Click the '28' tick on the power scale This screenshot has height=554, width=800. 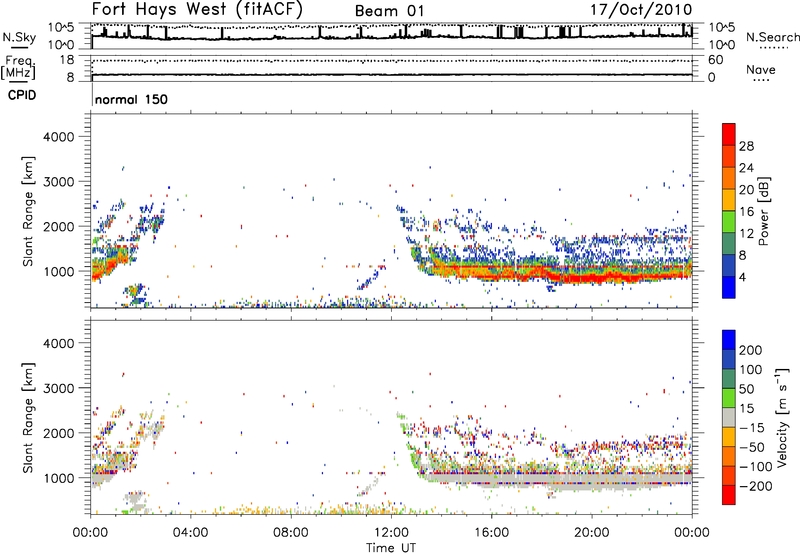746,146
